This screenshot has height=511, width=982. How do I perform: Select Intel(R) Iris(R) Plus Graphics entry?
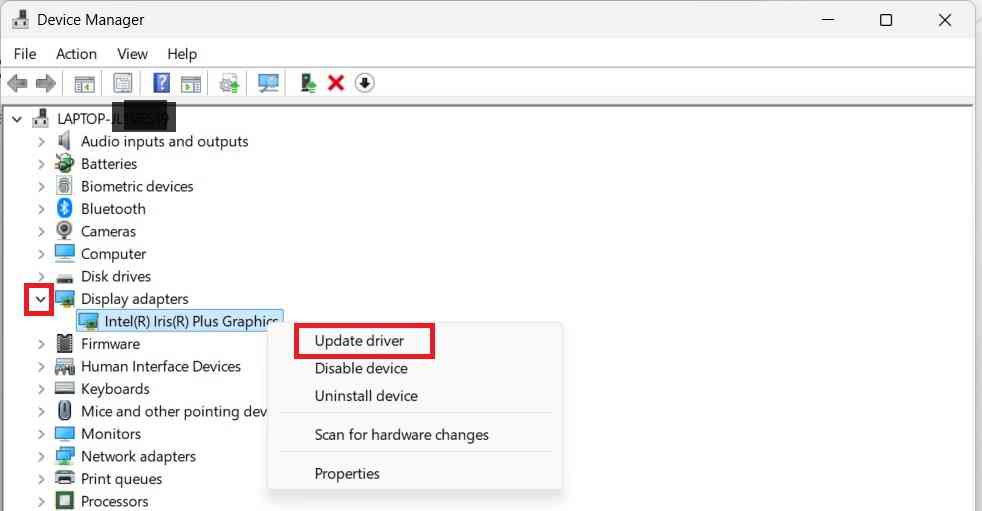click(191, 321)
